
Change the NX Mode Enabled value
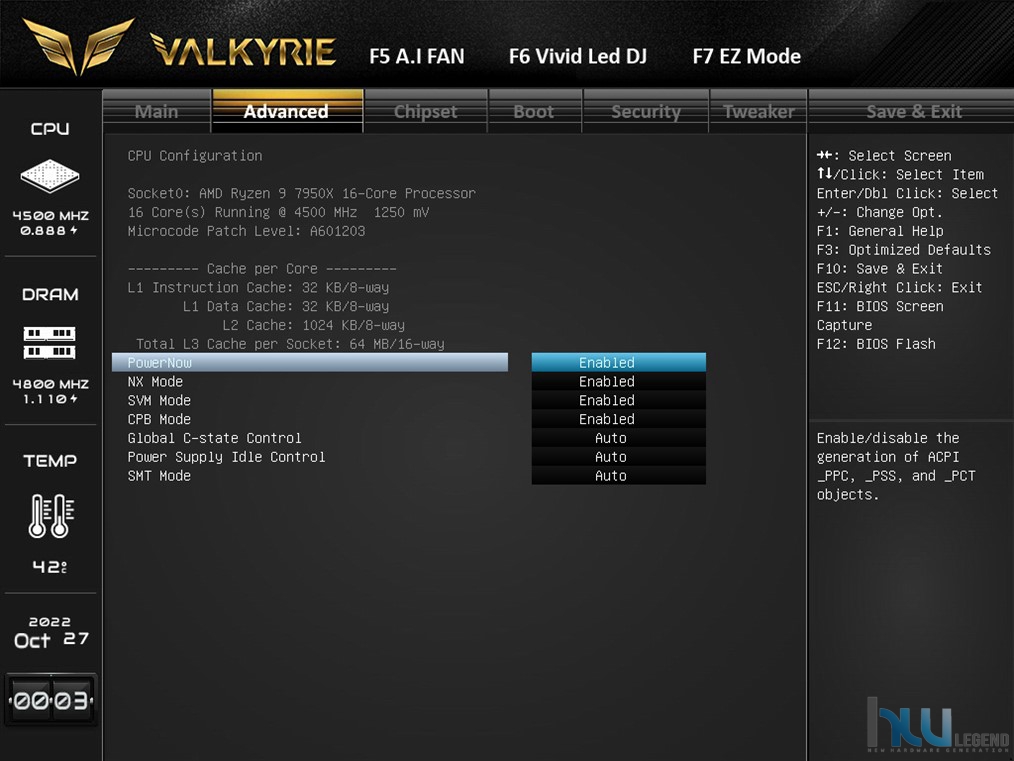pos(618,381)
